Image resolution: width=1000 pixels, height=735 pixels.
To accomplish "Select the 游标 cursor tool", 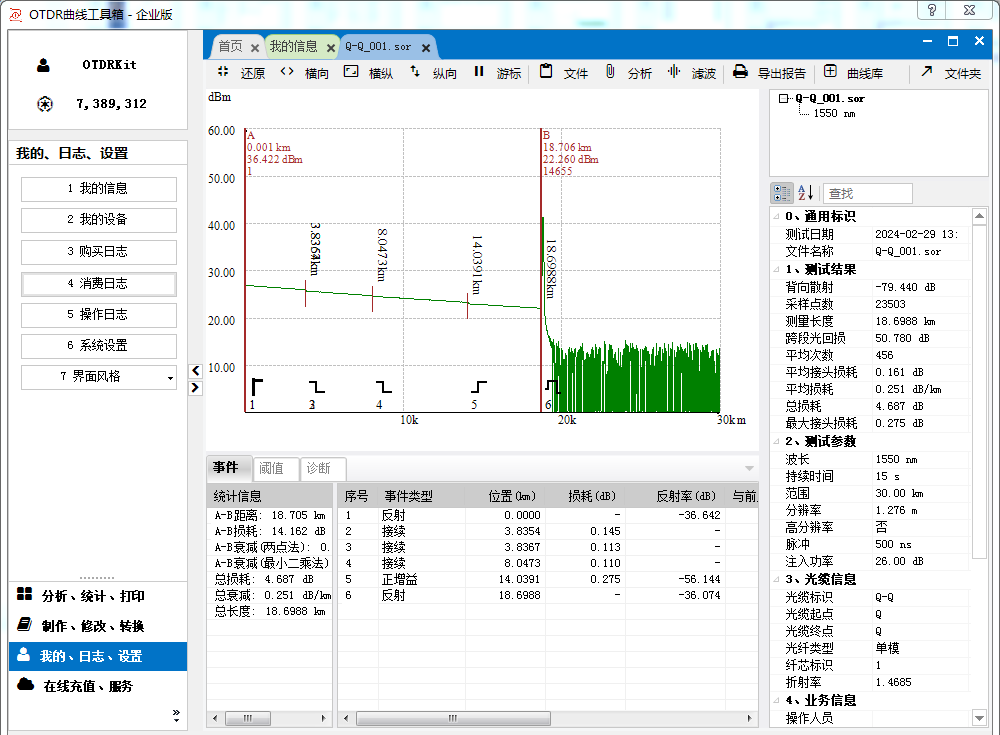I will point(479,72).
